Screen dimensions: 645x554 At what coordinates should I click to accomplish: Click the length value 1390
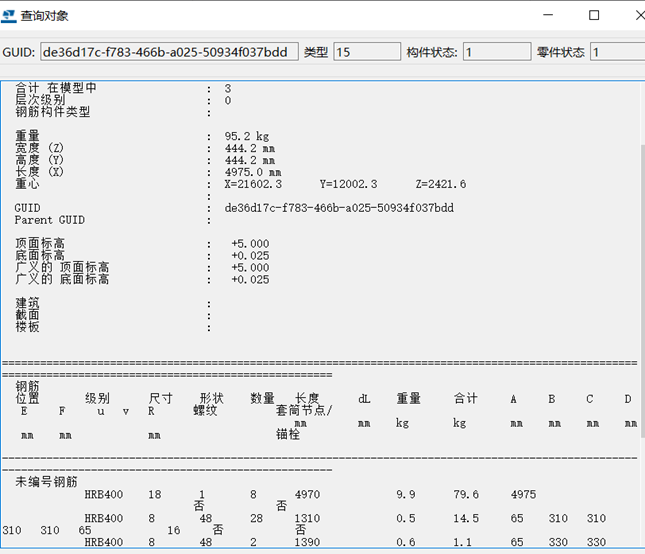click(x=307, y=542)
